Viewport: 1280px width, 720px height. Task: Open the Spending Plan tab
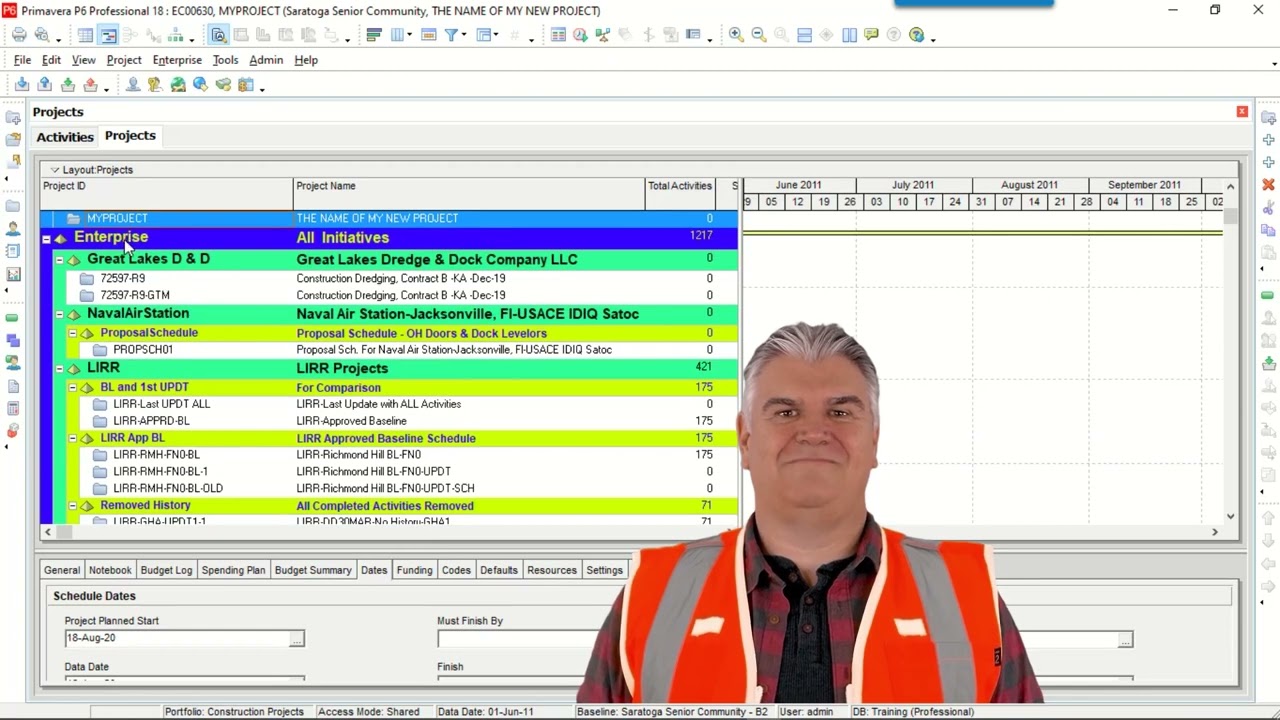[x=233, y=570]
